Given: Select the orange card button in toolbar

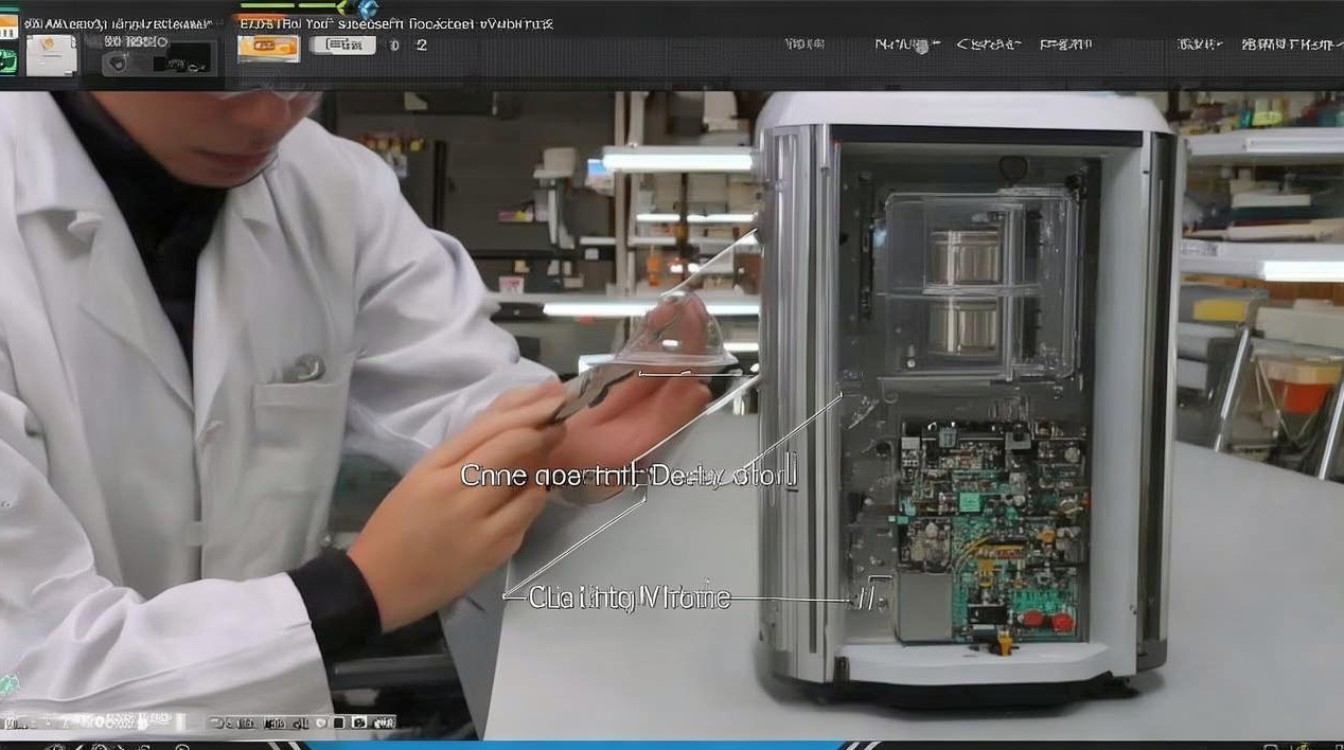Looking at the screenshot, I should [268, 47].
